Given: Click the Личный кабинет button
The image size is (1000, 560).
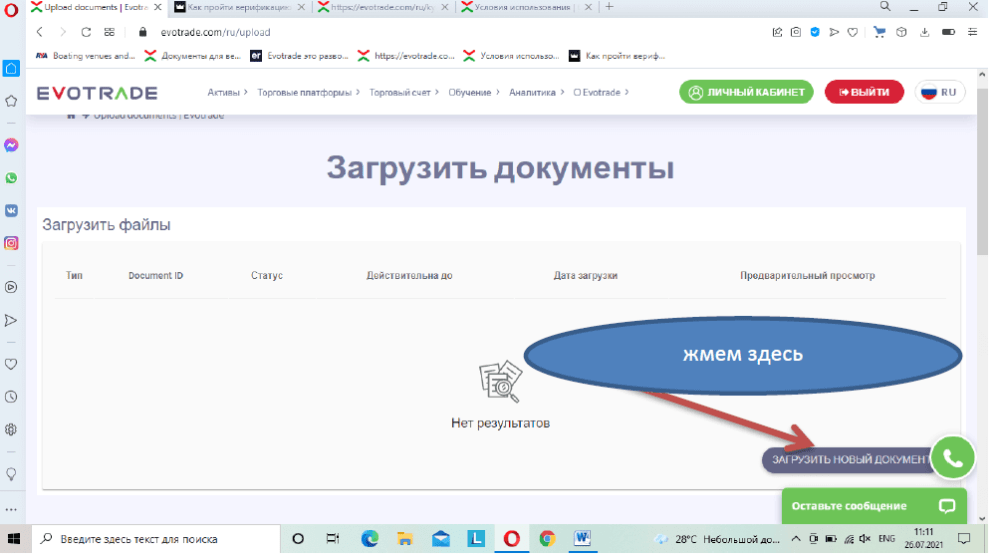Looking at the screenshot, I should [x=746, y=93].
